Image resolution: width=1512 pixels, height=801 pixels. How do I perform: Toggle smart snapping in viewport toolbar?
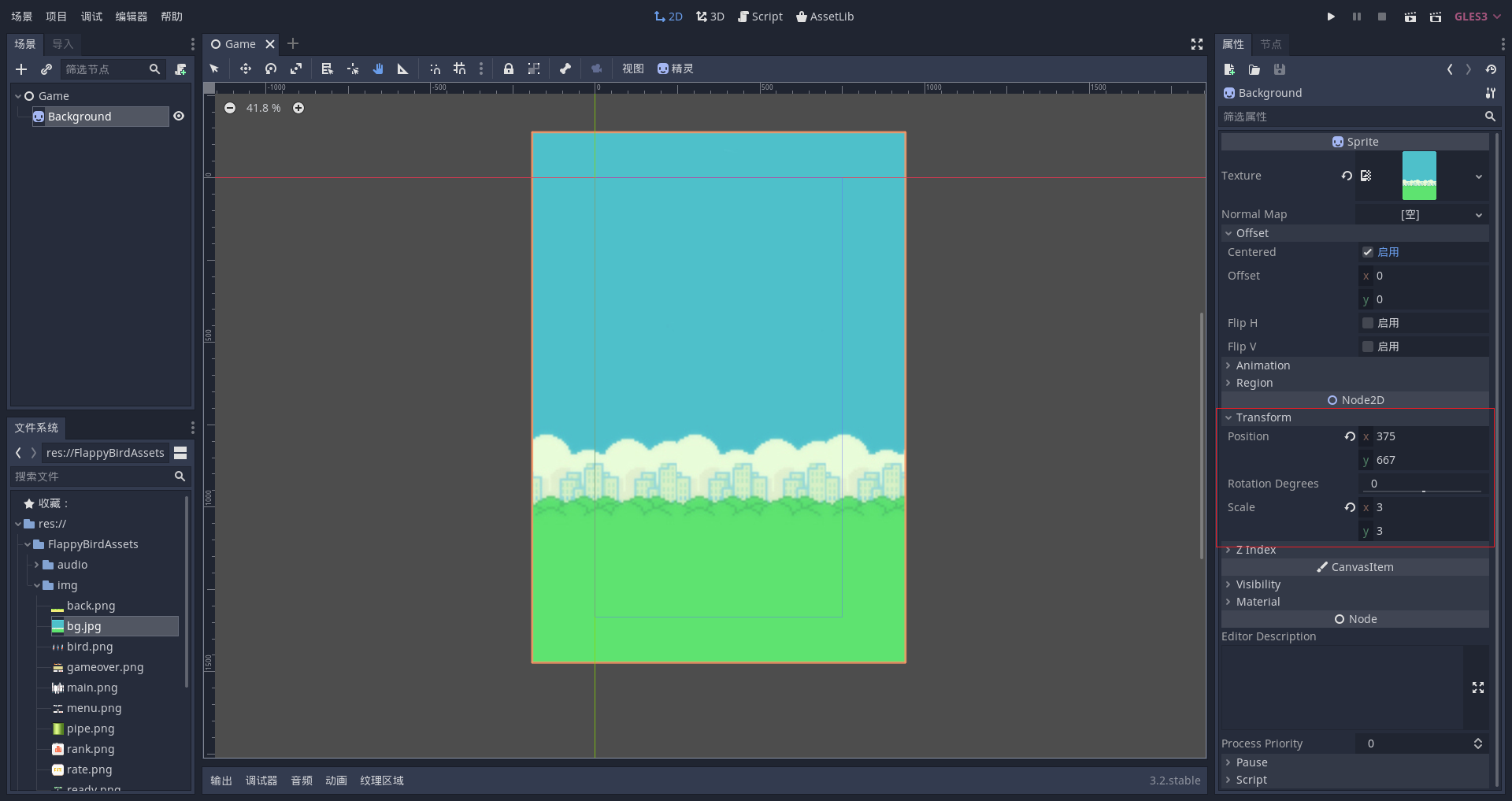[x=435, y=69]
